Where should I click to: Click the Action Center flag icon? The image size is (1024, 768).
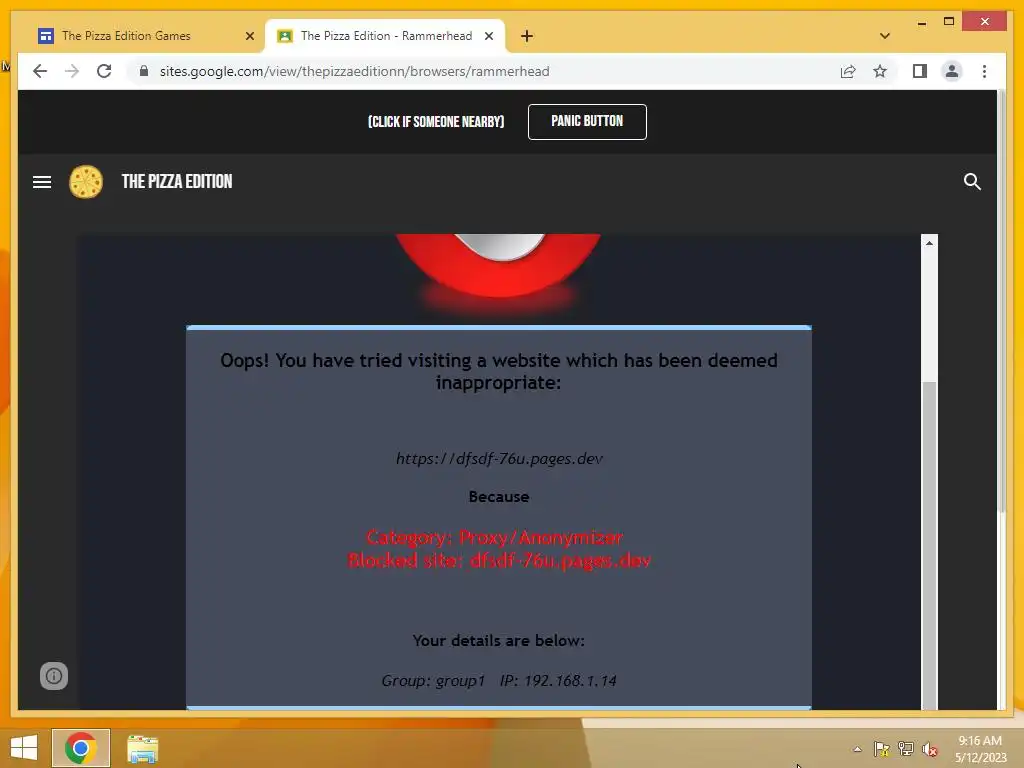pyautogui.click(x=881, y=749)
